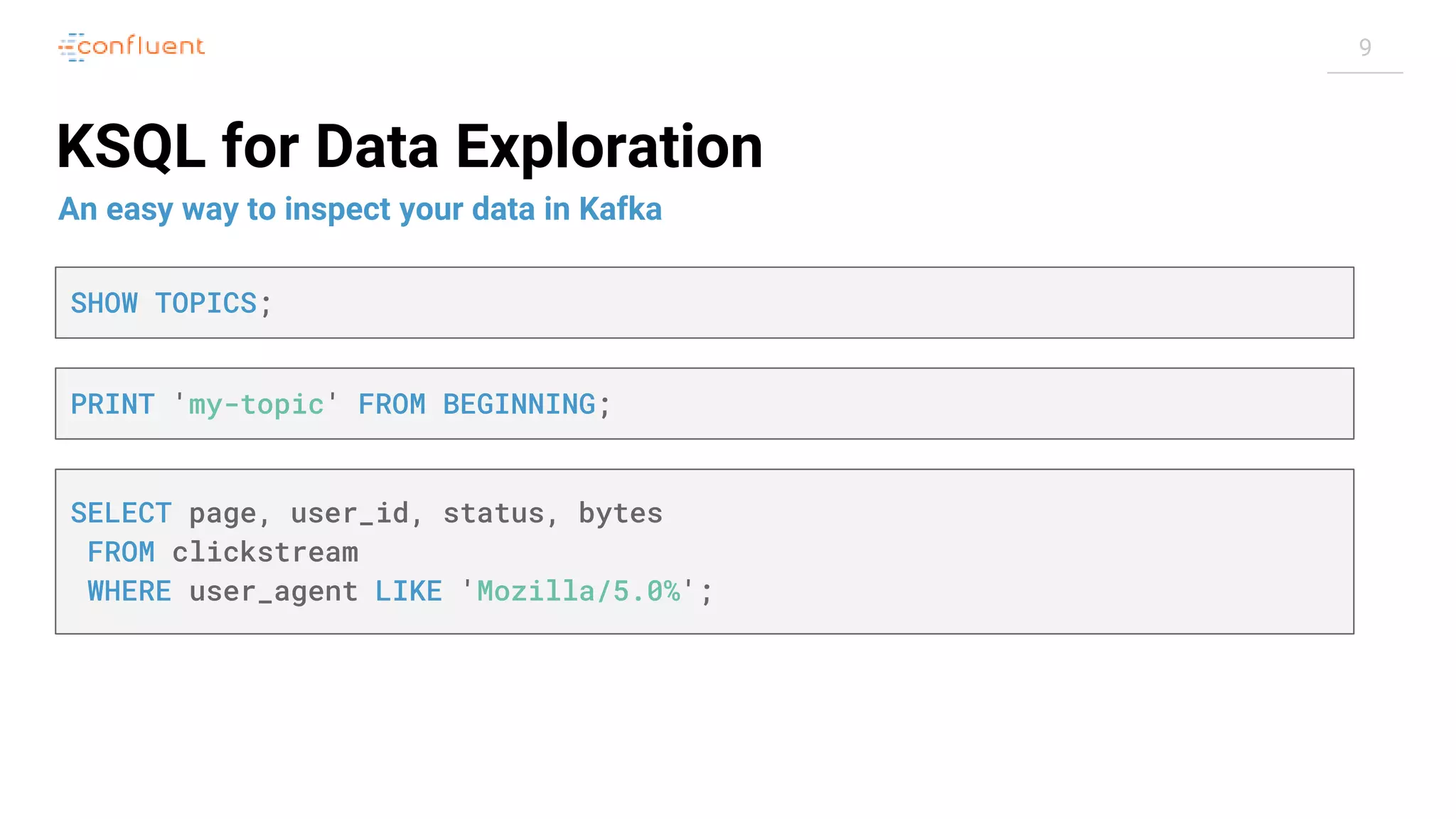Click the 'SHOW TOPICS;' code statement
Image resolution: width=1456 pixels, height=819 pixels.
(171, 304)
